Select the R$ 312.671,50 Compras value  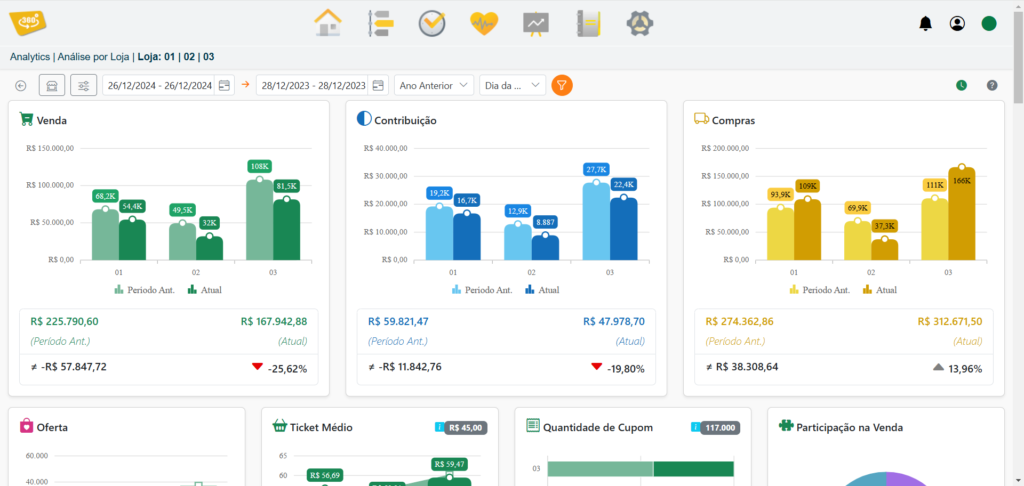point(950,321)
